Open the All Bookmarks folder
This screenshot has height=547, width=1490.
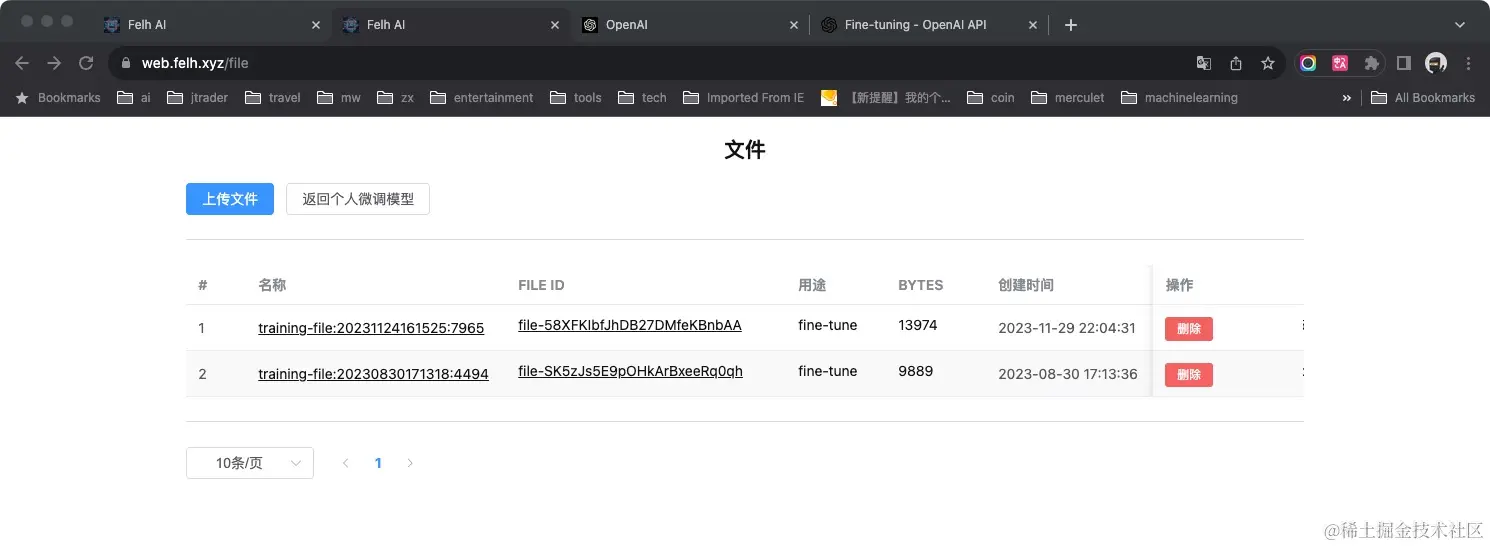[x=1423, y=97]
